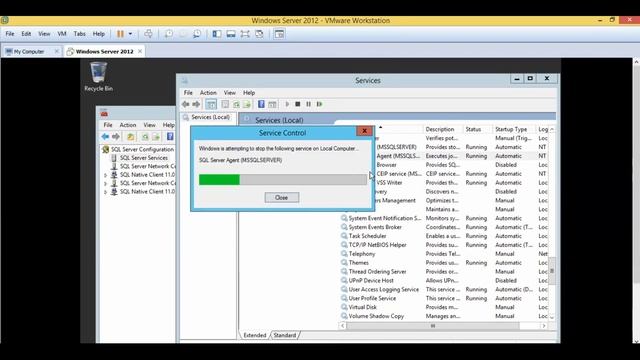Enter VMware full screen mode icon
Screen dimensions: 640x360
[x=245, y=34]
